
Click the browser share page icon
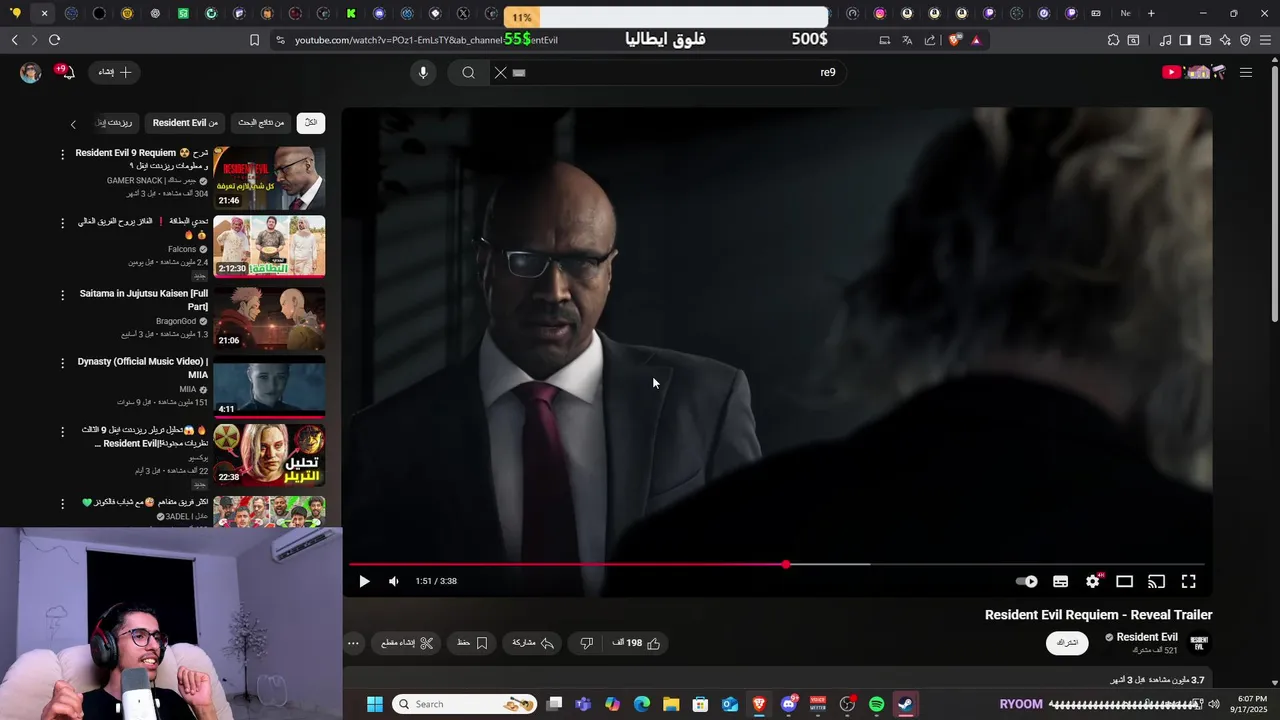(x=930, y=40)
